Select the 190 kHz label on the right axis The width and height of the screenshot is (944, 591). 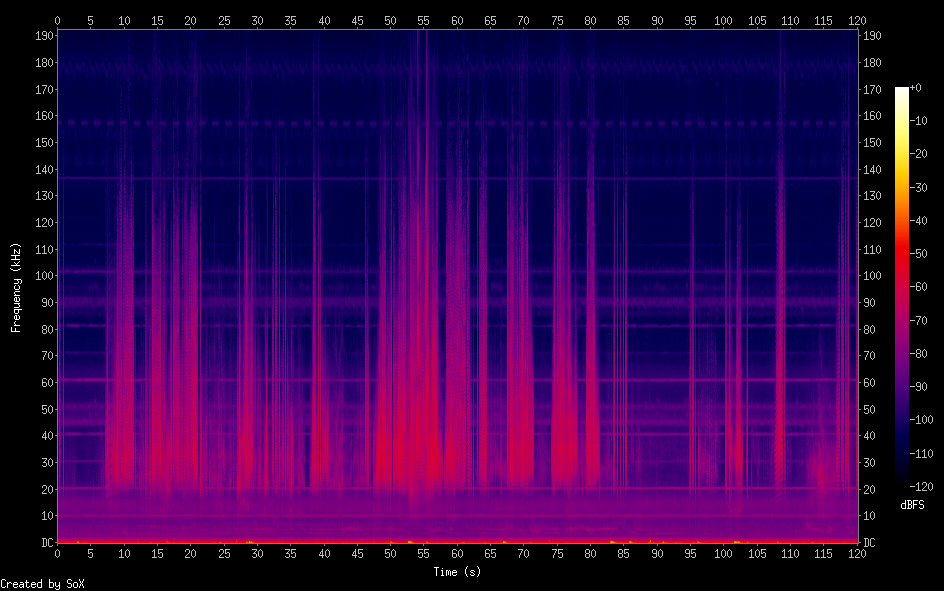click(873, 35)
